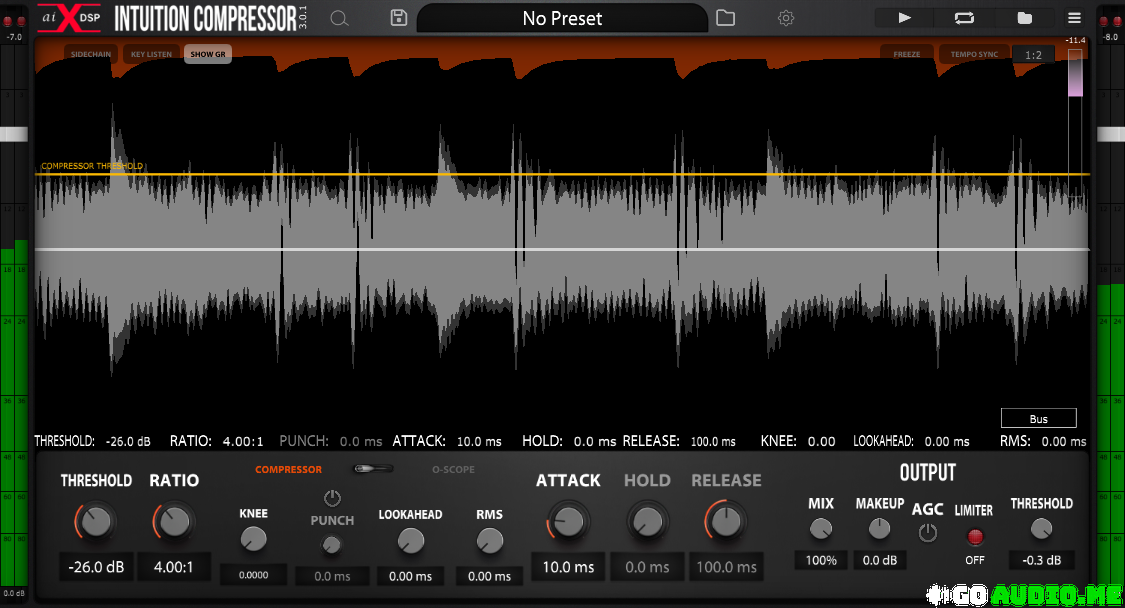Toggle the Punch power icon
1125x608 pixels.
pos(332,497)
